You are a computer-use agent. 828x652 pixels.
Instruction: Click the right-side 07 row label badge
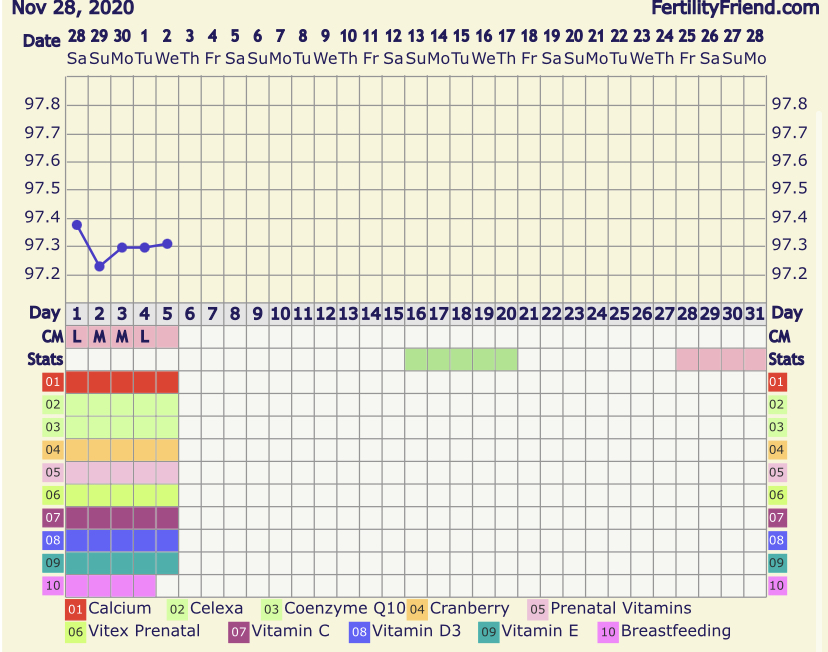coord(777,518)
